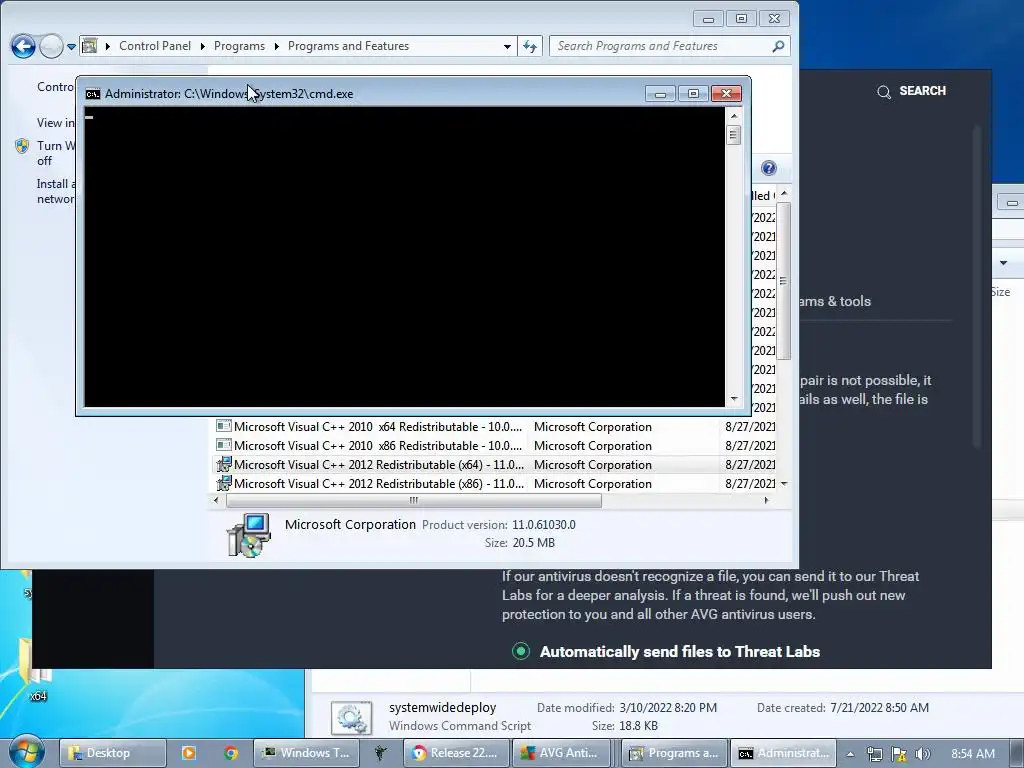The width and height of the screenshot is (1024, 768).
Task: Click program list horizontal scroll right arrow
Action: 766,500
